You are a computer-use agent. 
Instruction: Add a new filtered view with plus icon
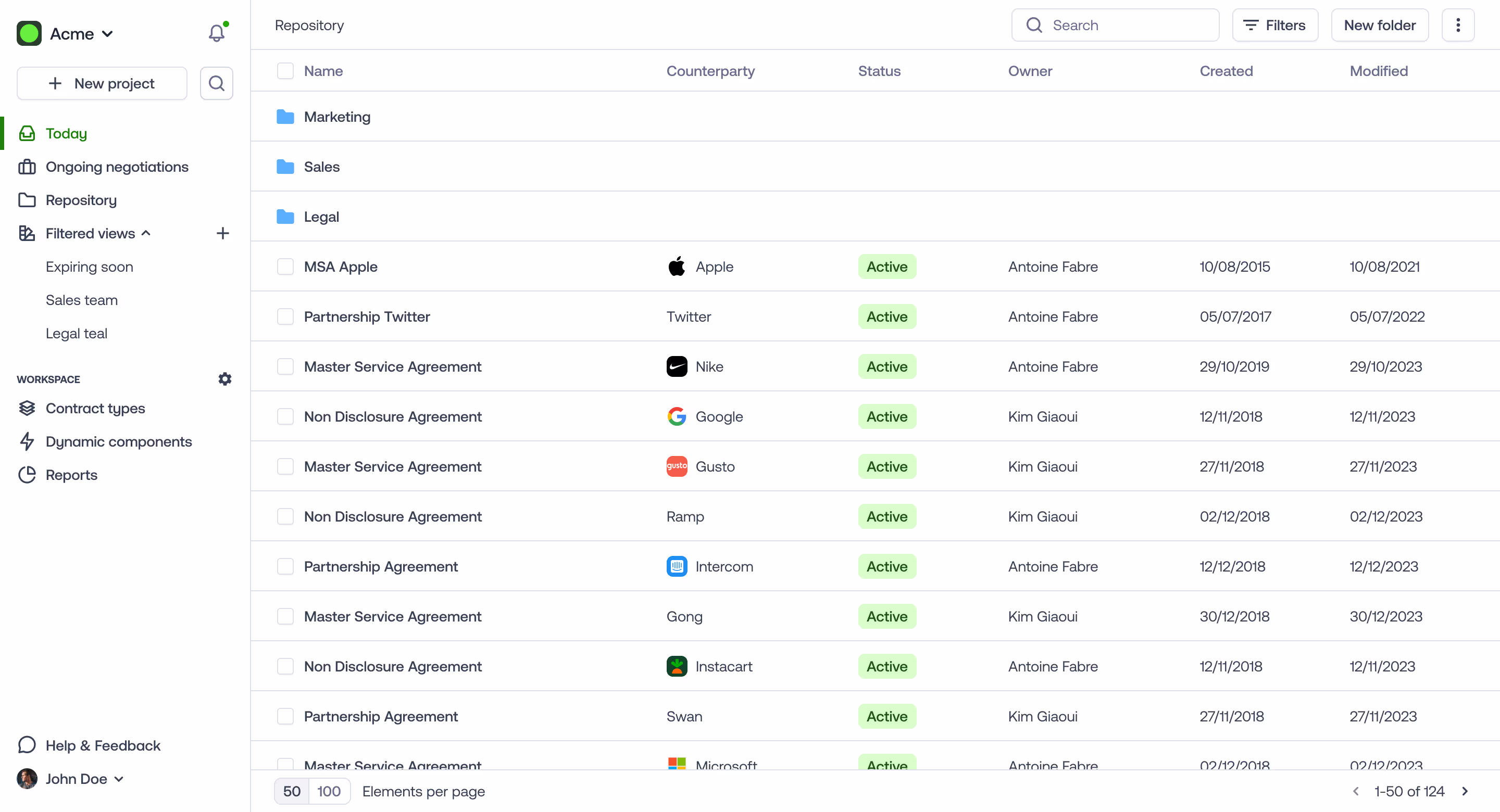(222, 233)
